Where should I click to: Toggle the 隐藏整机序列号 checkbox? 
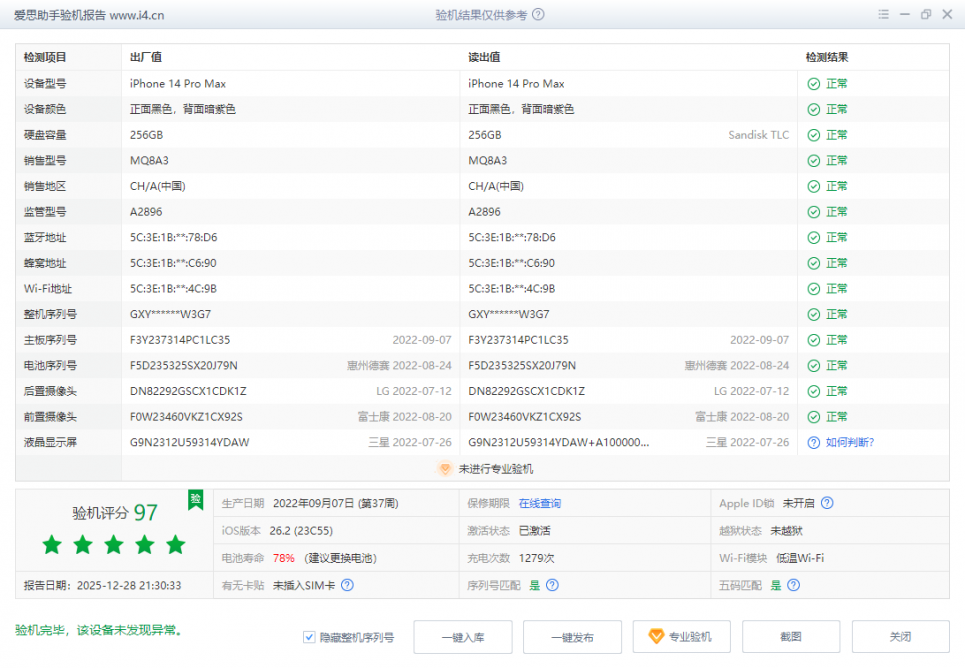click(310, 637)
